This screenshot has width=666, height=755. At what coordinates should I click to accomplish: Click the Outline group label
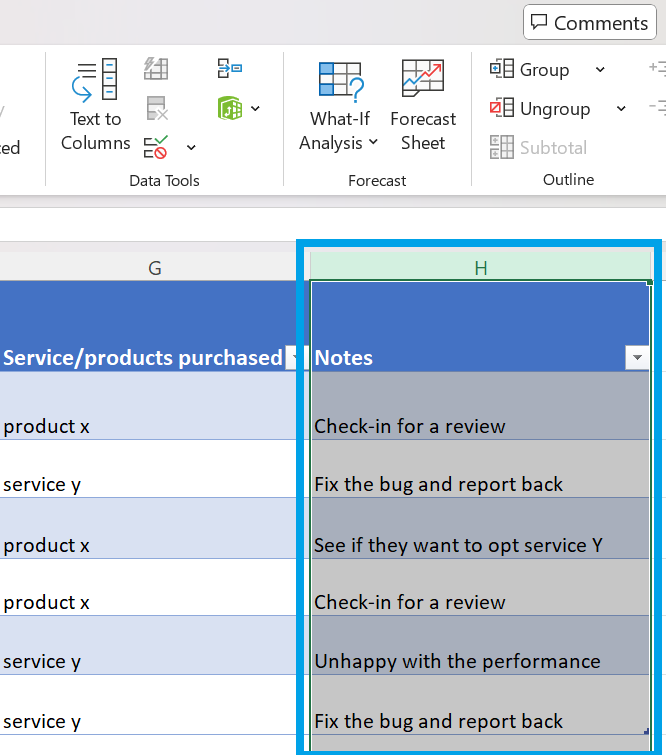coord(568,180)
